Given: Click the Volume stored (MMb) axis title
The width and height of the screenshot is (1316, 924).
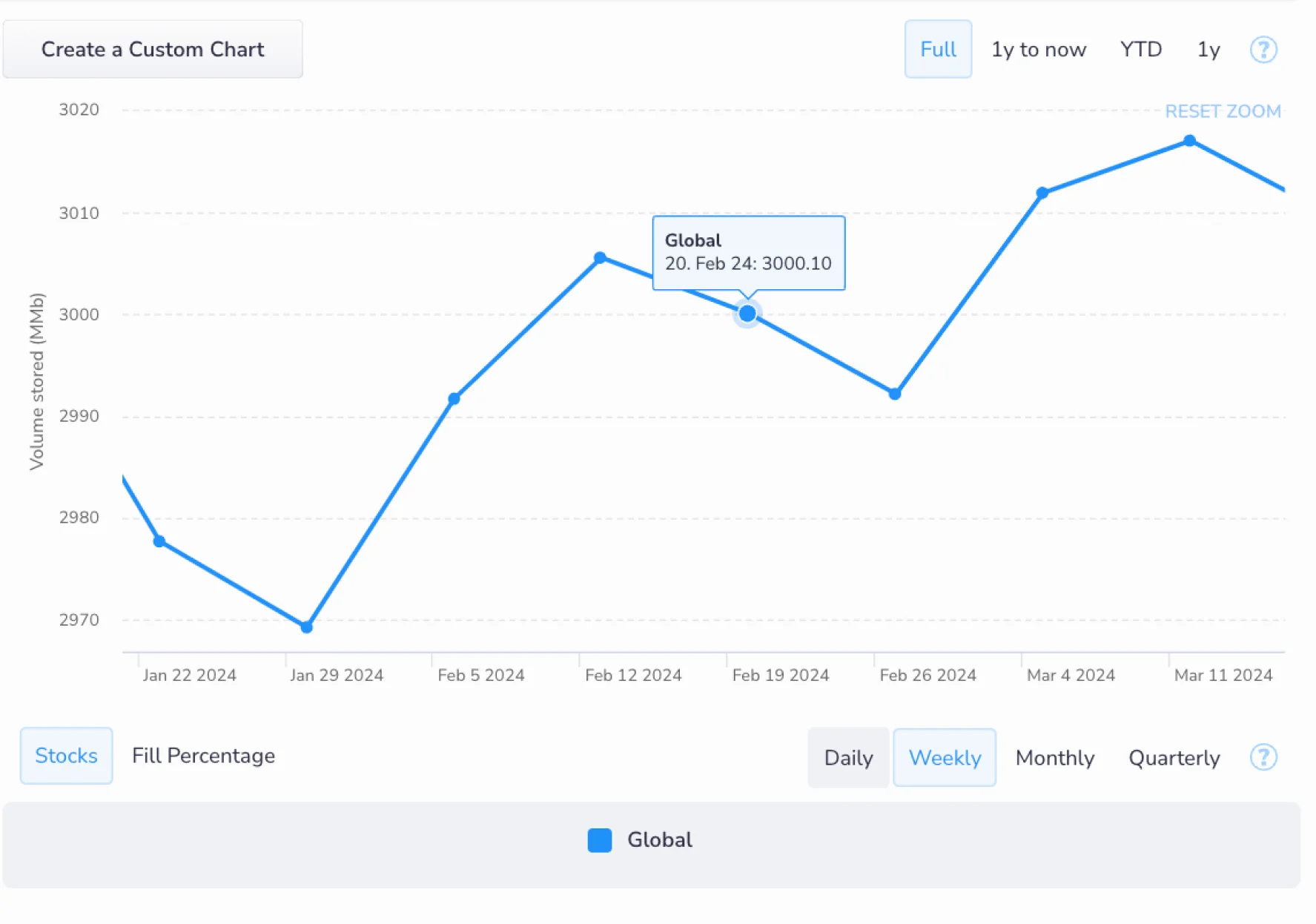Looking at the screenshot, I should pyautogui.click(x=36, y=381).
